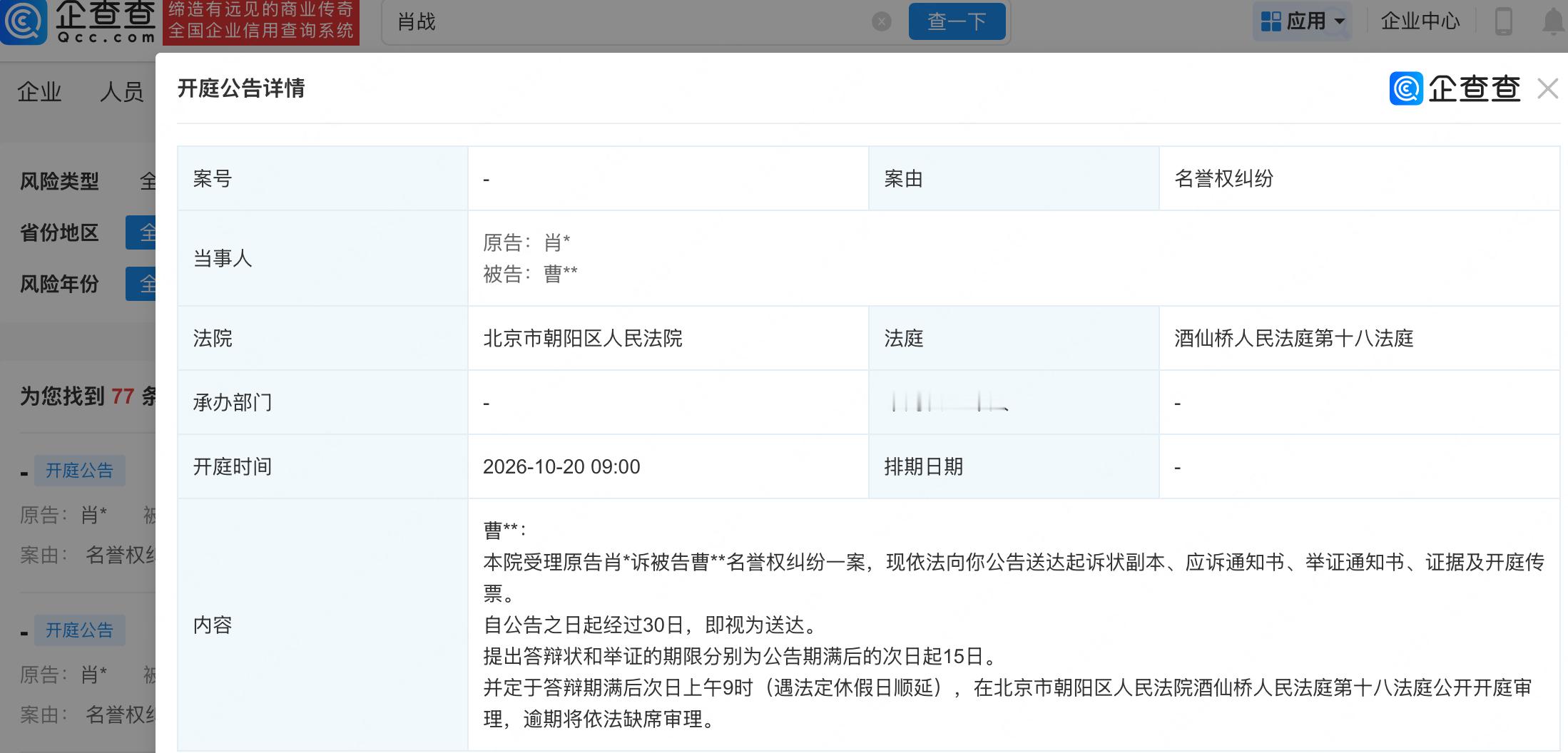The height and width of the screenshot is (753, 1568).
Task: Click the first 开庭公告 result tag
Action: coord(80,471)
